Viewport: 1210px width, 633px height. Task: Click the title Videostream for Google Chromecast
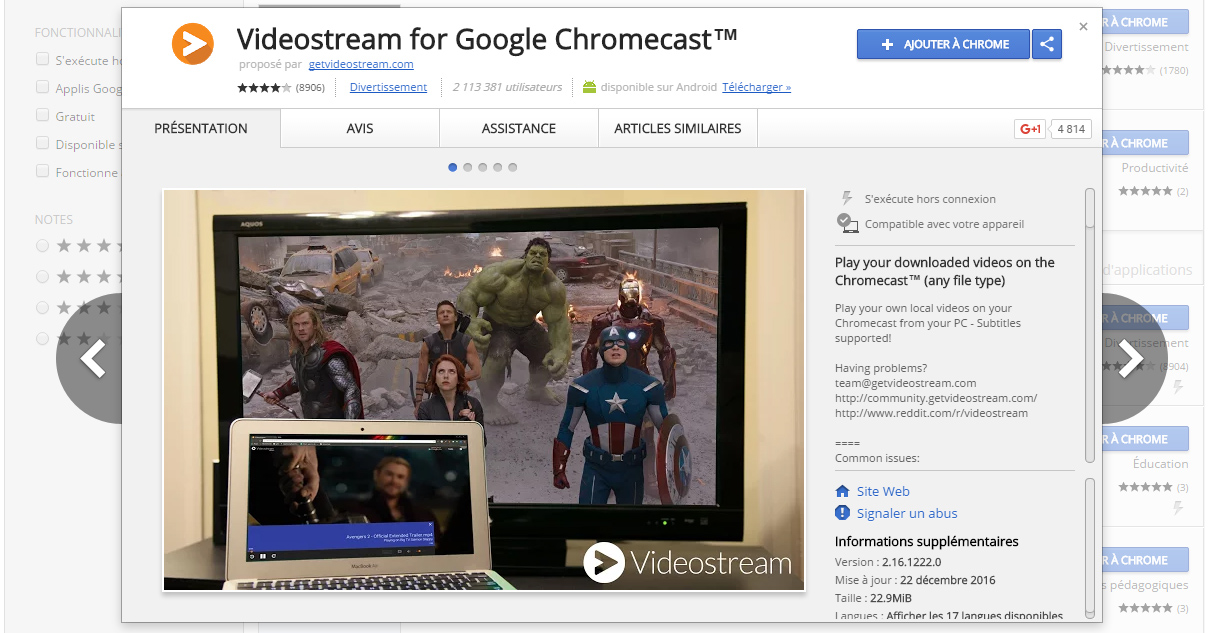coord(487,38)
